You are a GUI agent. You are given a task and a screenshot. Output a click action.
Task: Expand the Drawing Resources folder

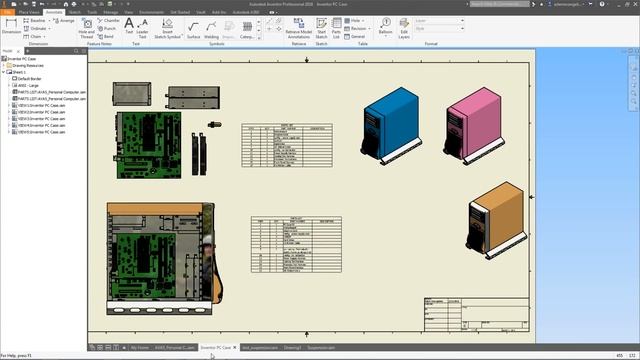tap(4, 65)
